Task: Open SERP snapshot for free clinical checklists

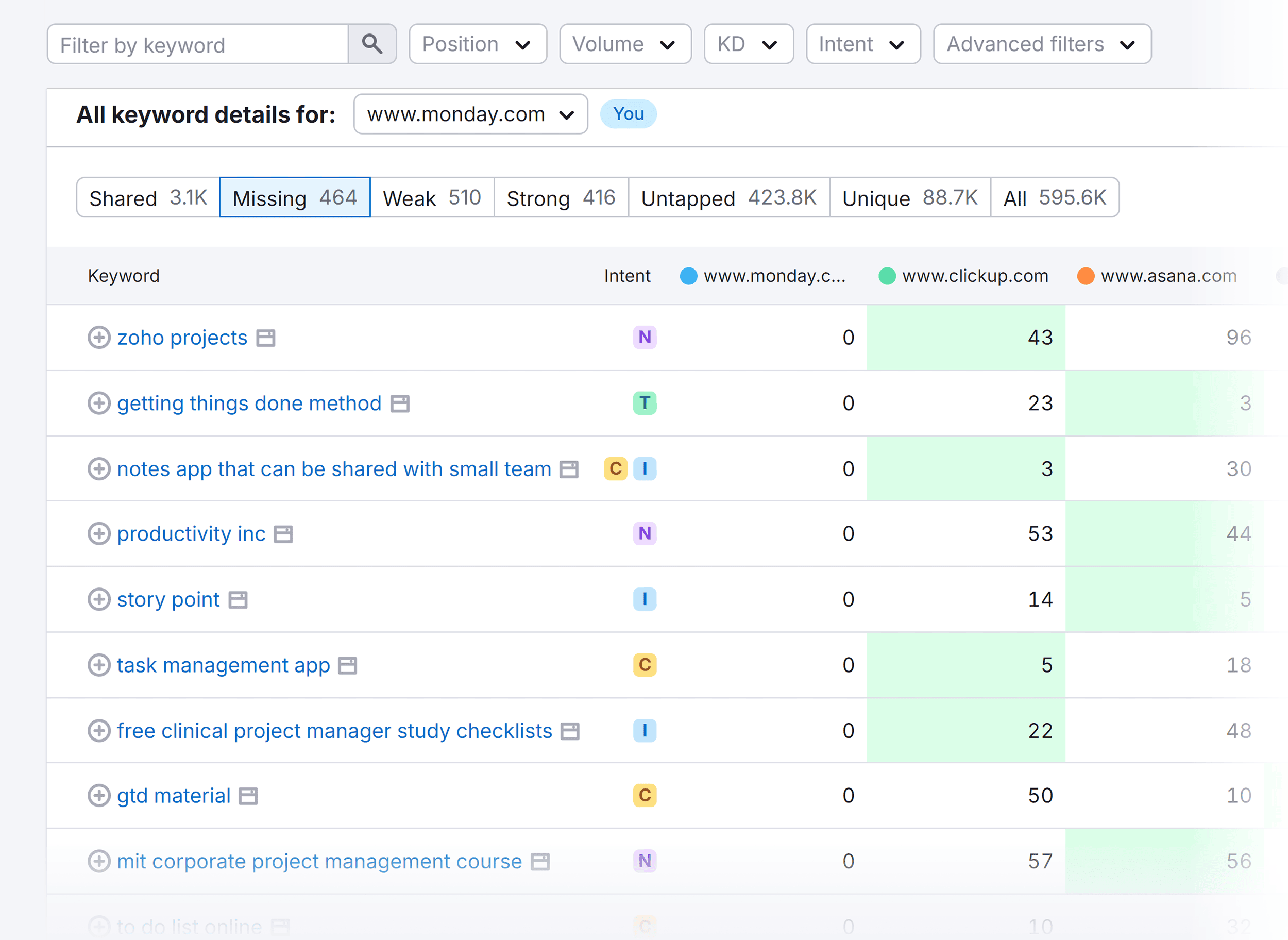Action: tap(570, 731)
